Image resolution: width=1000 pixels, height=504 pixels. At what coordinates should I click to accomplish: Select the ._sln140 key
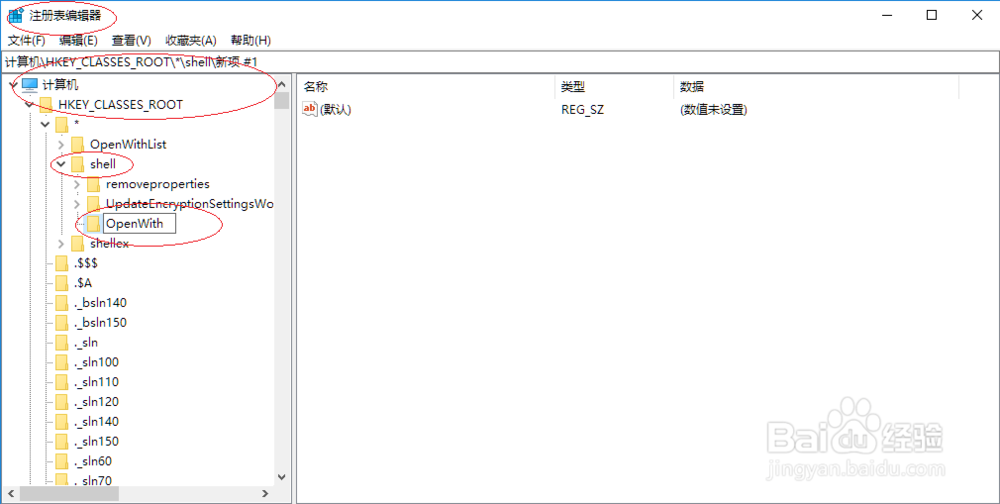96,422
